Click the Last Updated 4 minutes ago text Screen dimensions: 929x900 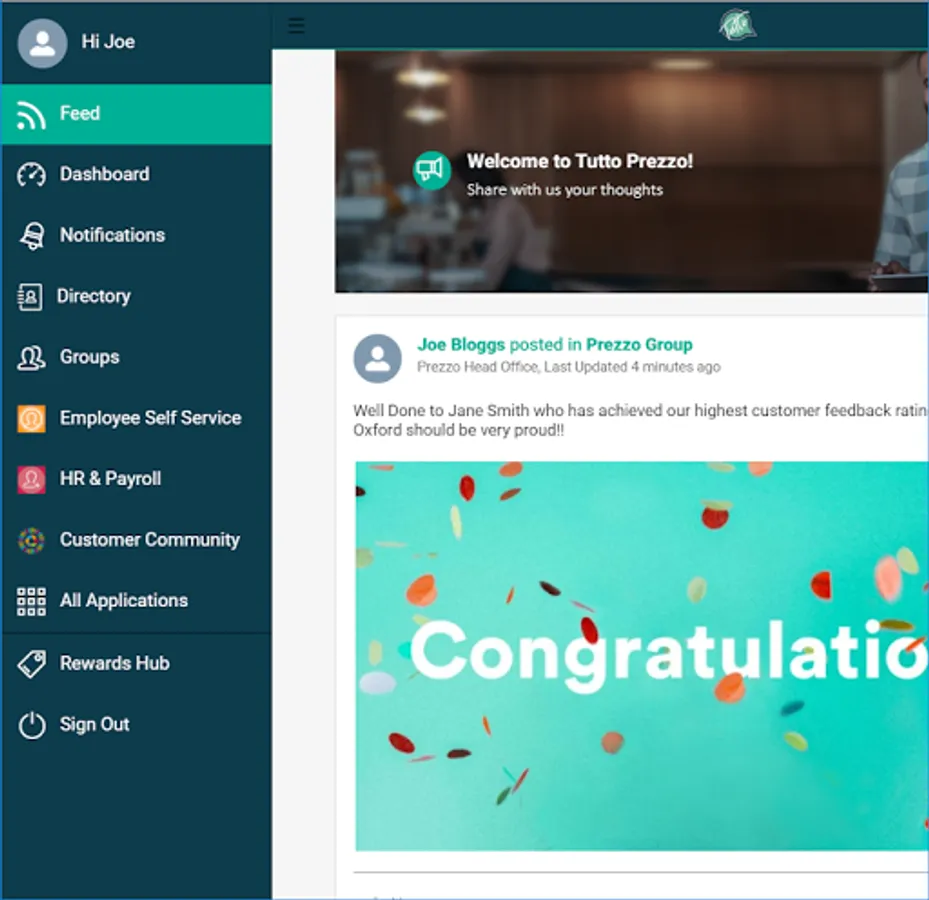point(632,367)
